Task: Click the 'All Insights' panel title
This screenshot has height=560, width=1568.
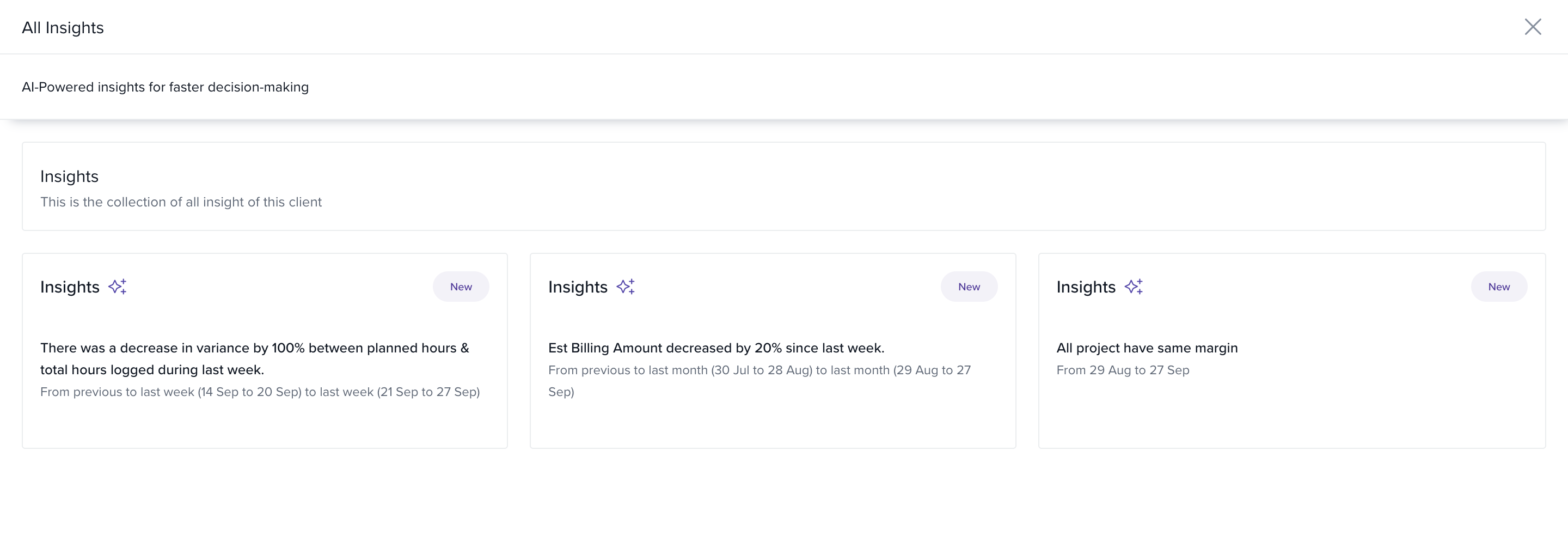Action: coord(63,27)
